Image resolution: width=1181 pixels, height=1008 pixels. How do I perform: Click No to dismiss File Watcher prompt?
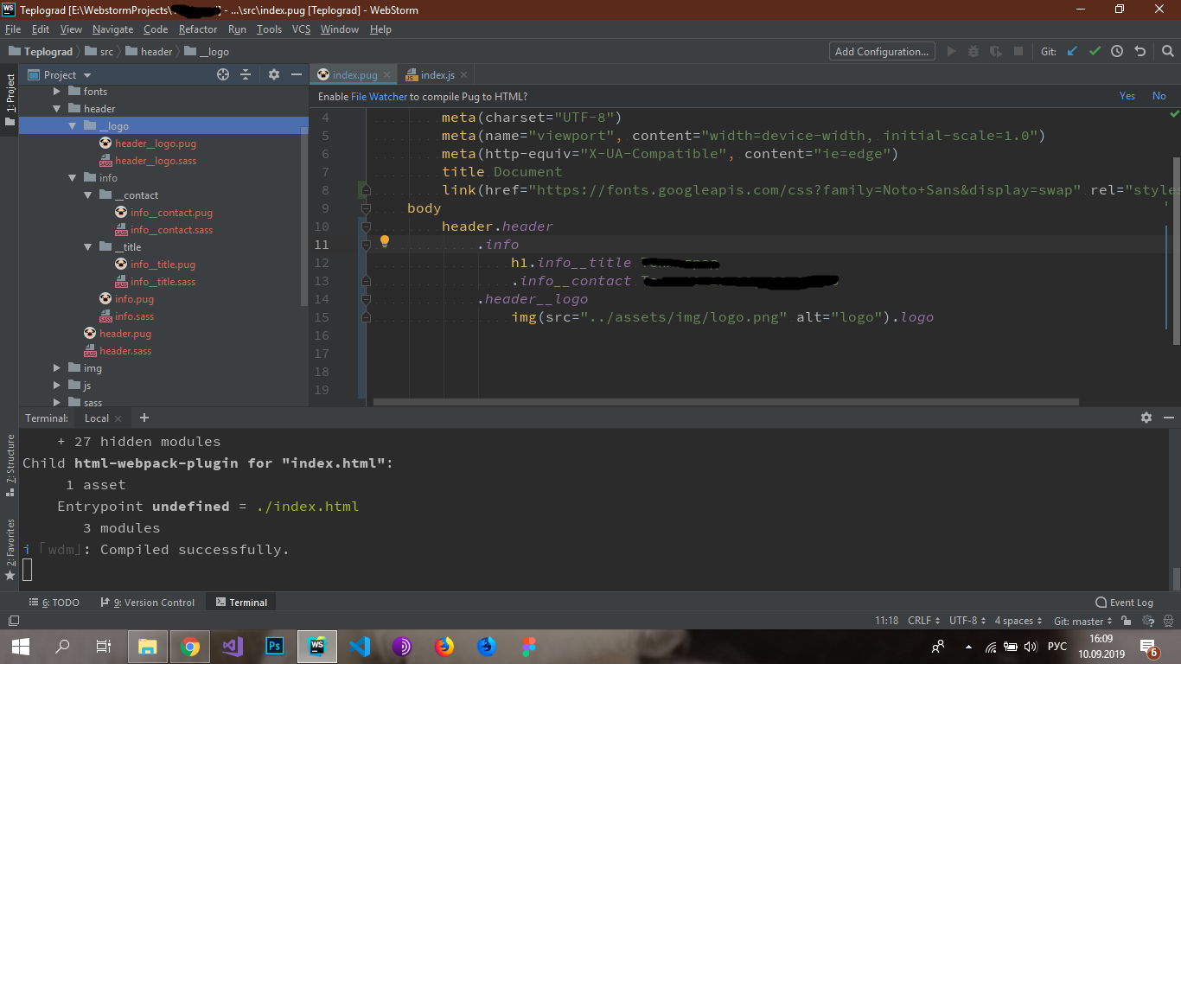1159,96
